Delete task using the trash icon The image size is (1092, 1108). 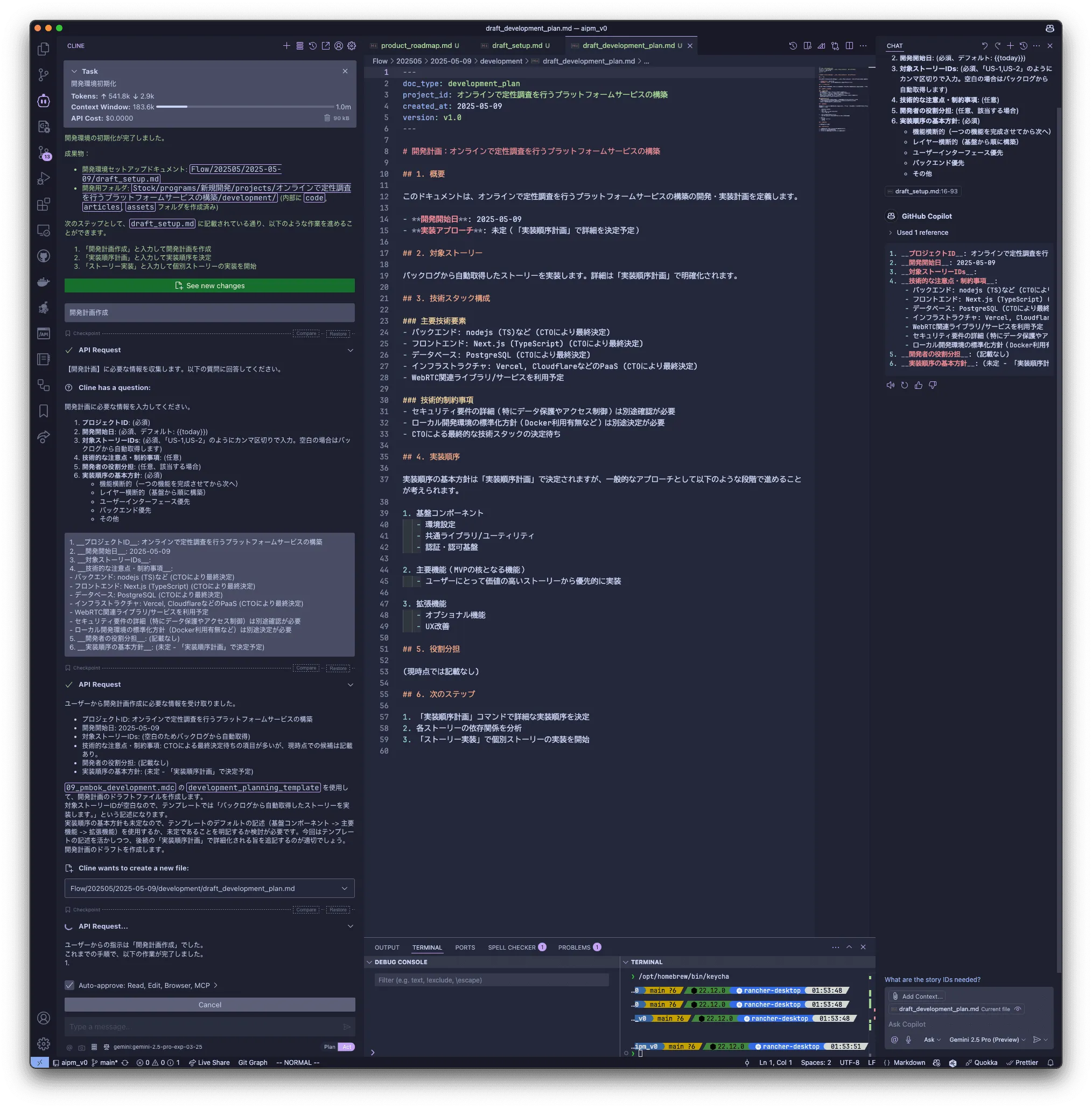(327, 118)
